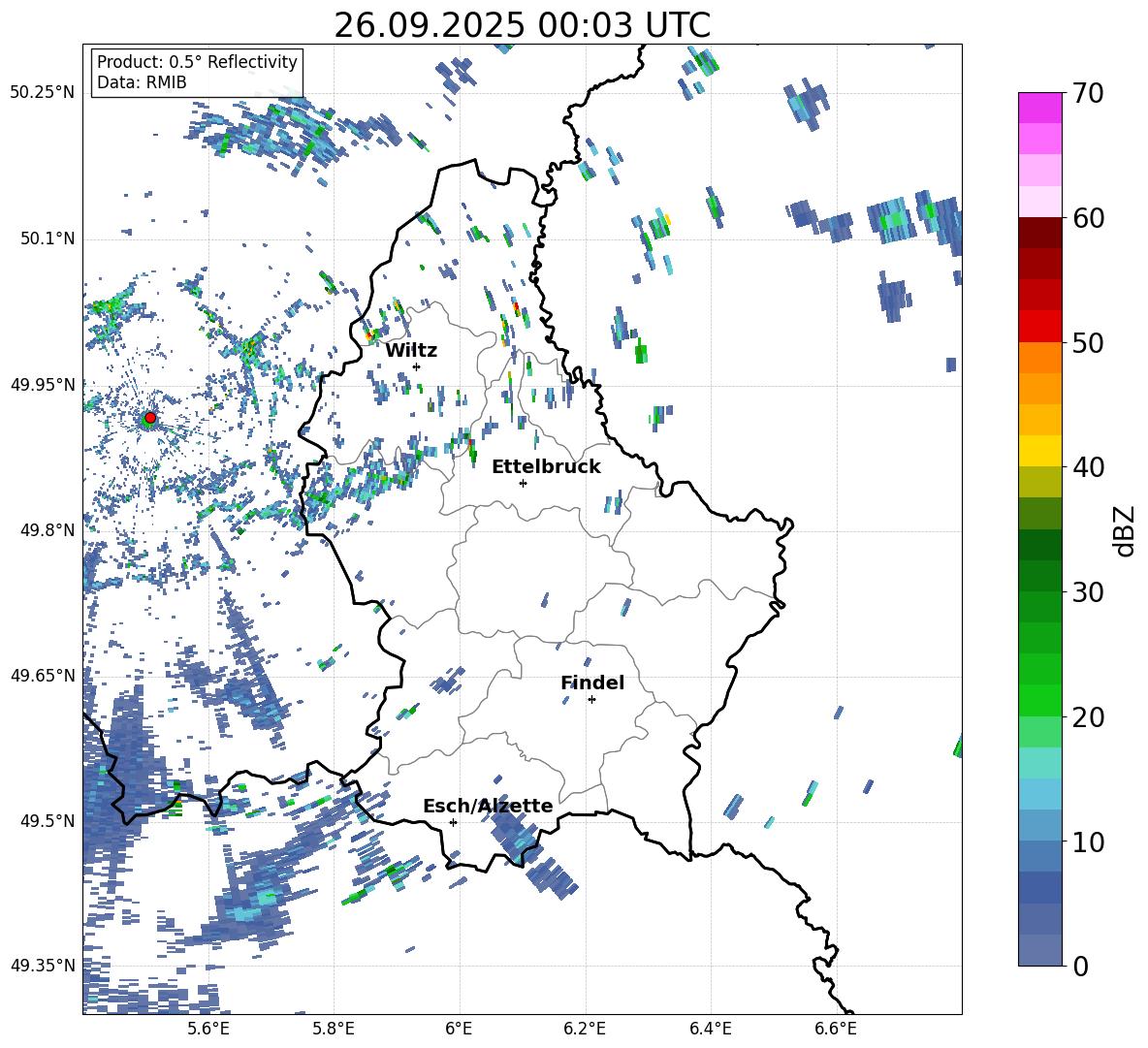The width and height of the screenshot is (1148, 1048).
Task: Pick the yellow colorbar segment above 40
Action: pyautogui.click(x=1040, y=451)
